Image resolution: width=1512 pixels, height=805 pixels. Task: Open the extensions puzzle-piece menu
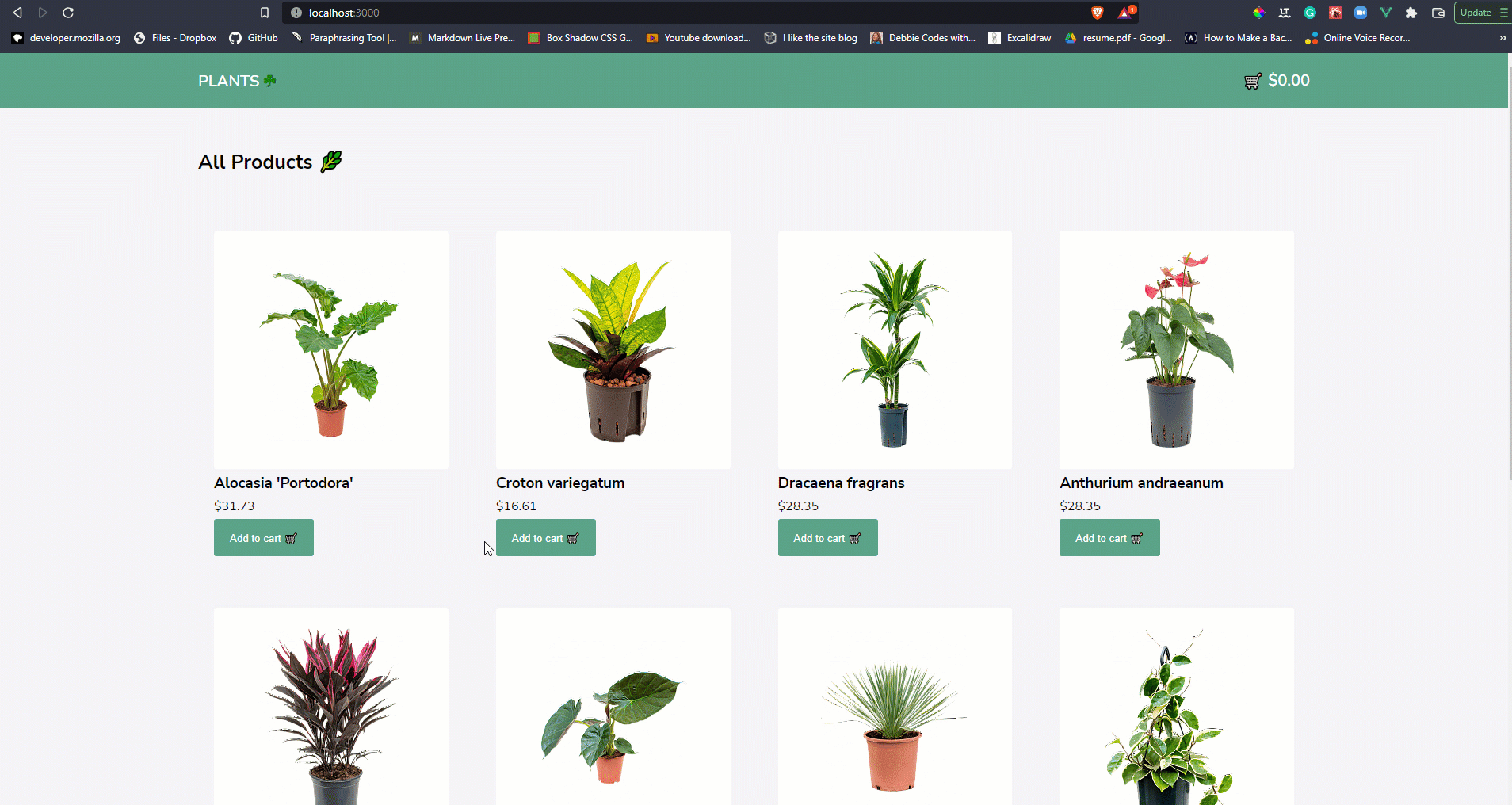1411,13
